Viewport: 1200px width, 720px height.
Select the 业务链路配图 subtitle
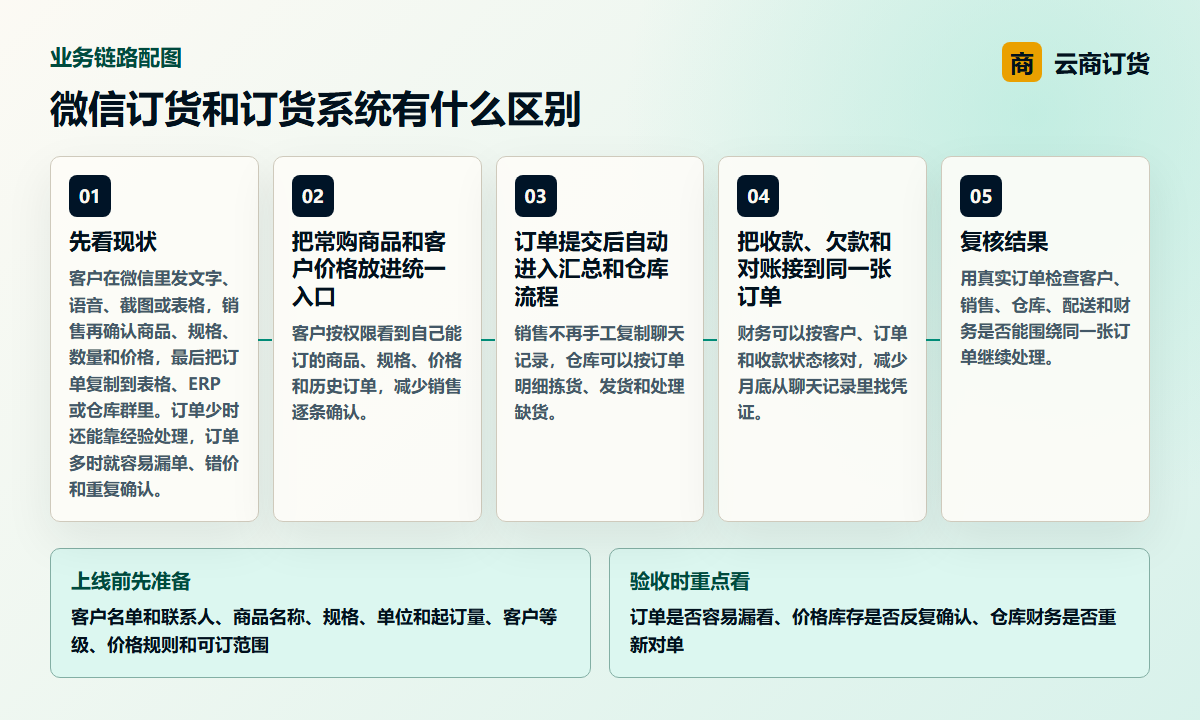[x=116, y=58]
